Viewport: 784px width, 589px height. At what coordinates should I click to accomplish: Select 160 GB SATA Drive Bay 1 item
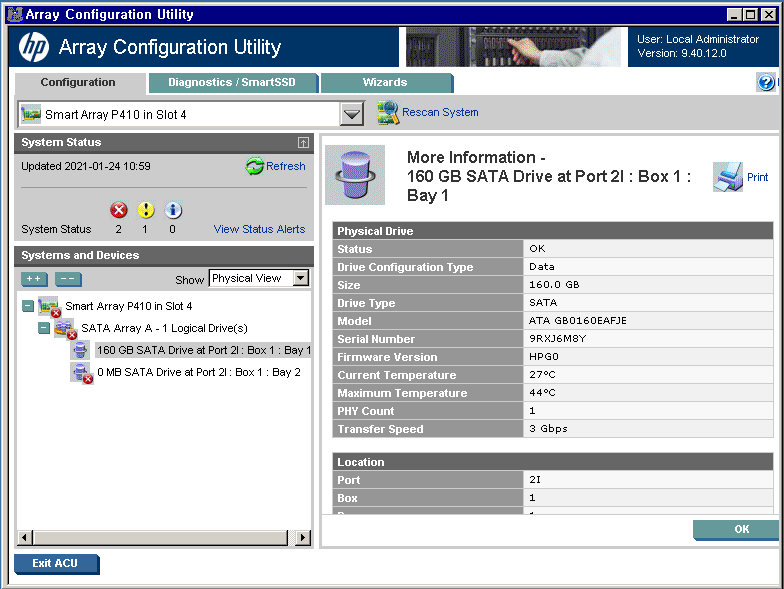[x=204, y=350]
